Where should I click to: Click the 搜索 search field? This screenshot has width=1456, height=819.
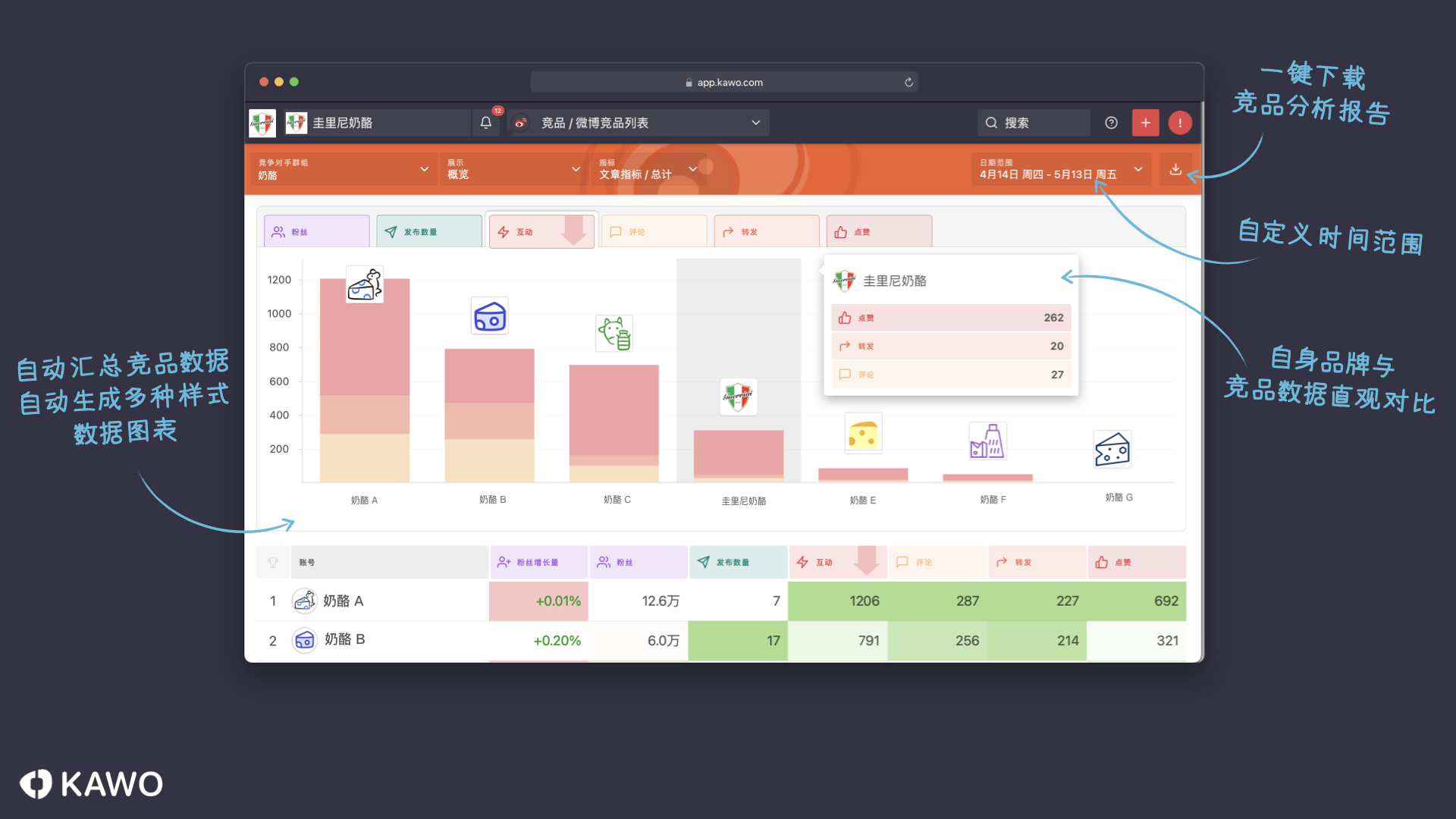pyautogui.click(x=1034, y=123)
